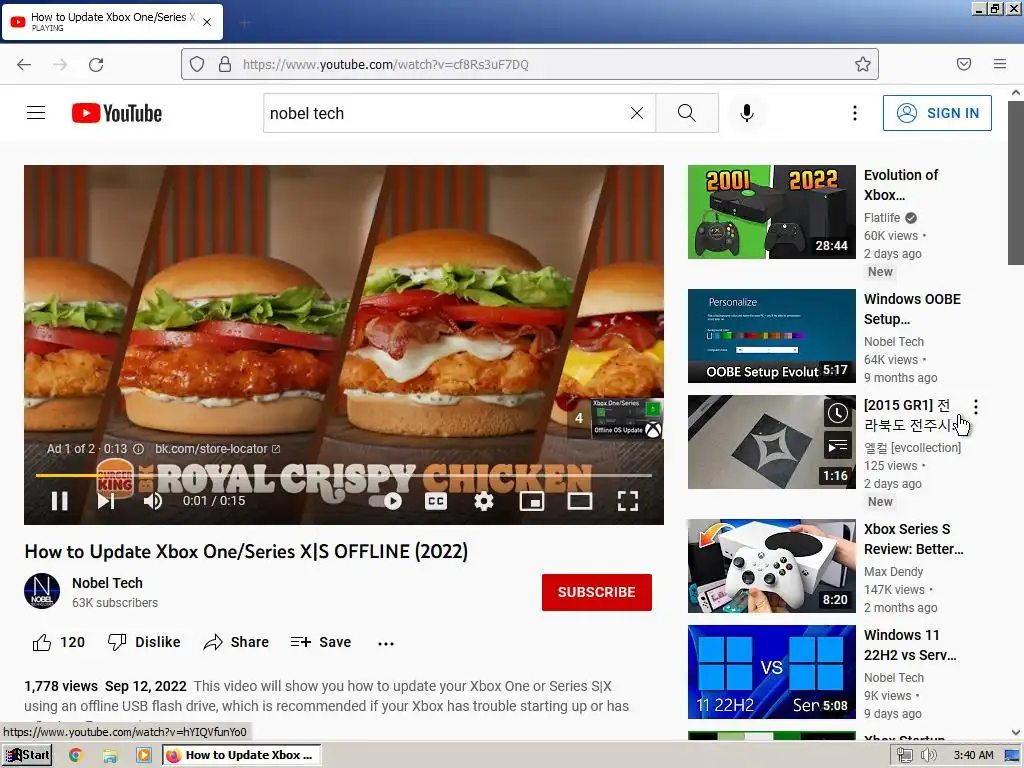This screenshot has width=1024, height=768.
Task: Share the video
Action: pyautogui.click(x=236, y=643)
